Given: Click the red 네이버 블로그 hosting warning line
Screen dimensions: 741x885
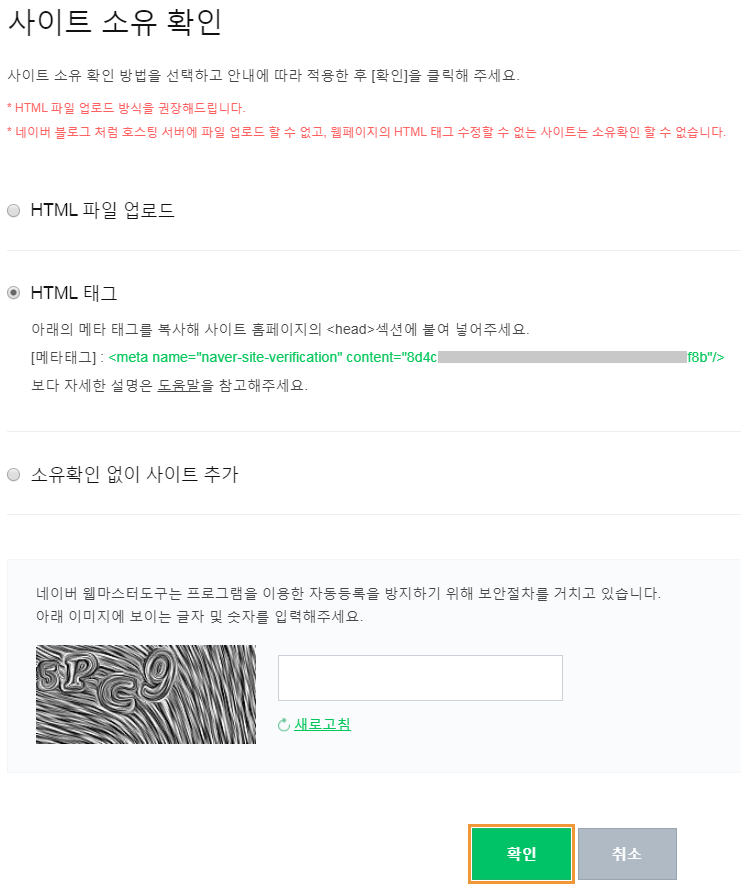Looking at the screenshot, I should click(x=366, y=132).
